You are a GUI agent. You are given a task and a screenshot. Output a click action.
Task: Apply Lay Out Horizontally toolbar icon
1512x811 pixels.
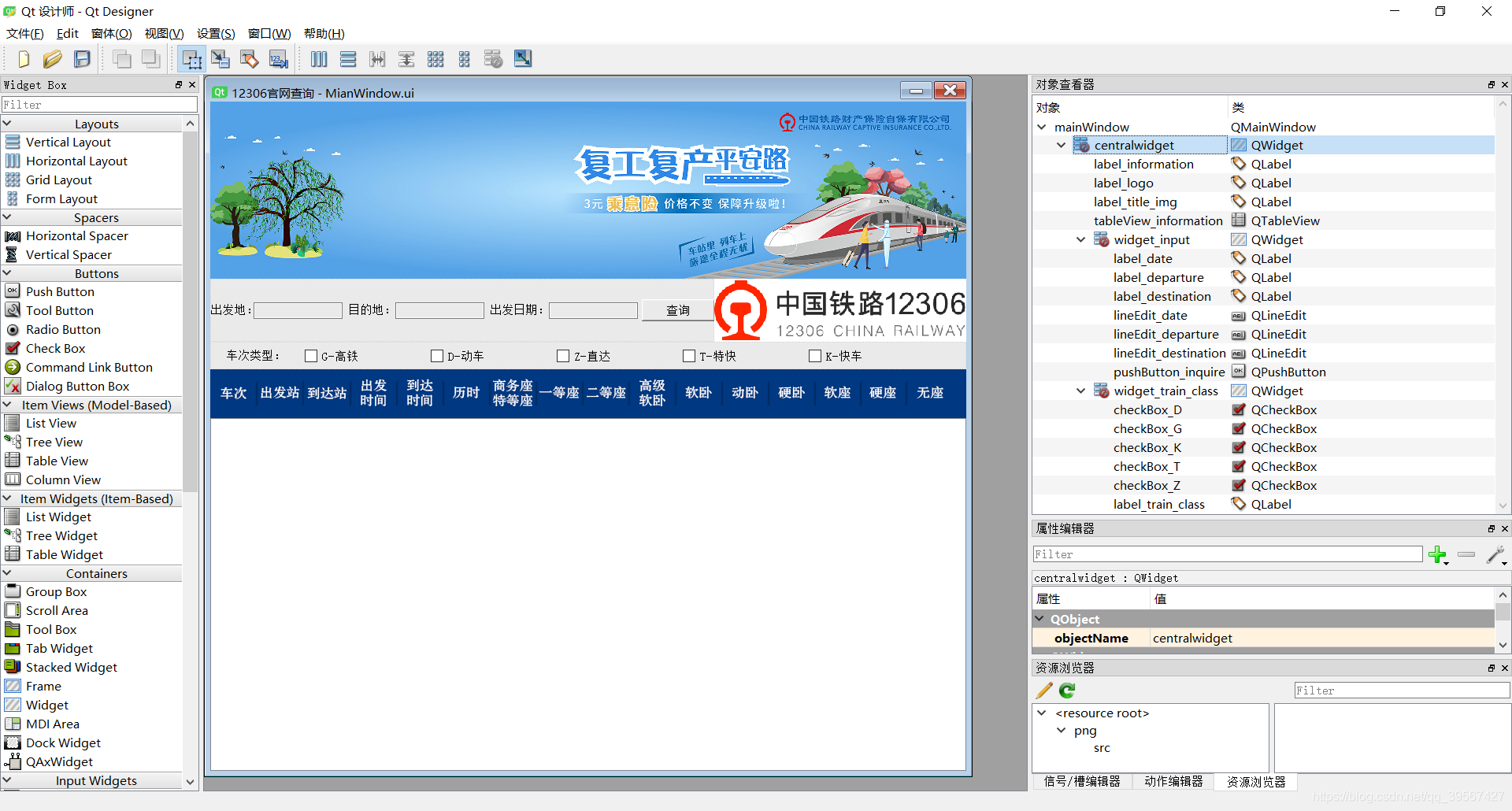(319, 59)
